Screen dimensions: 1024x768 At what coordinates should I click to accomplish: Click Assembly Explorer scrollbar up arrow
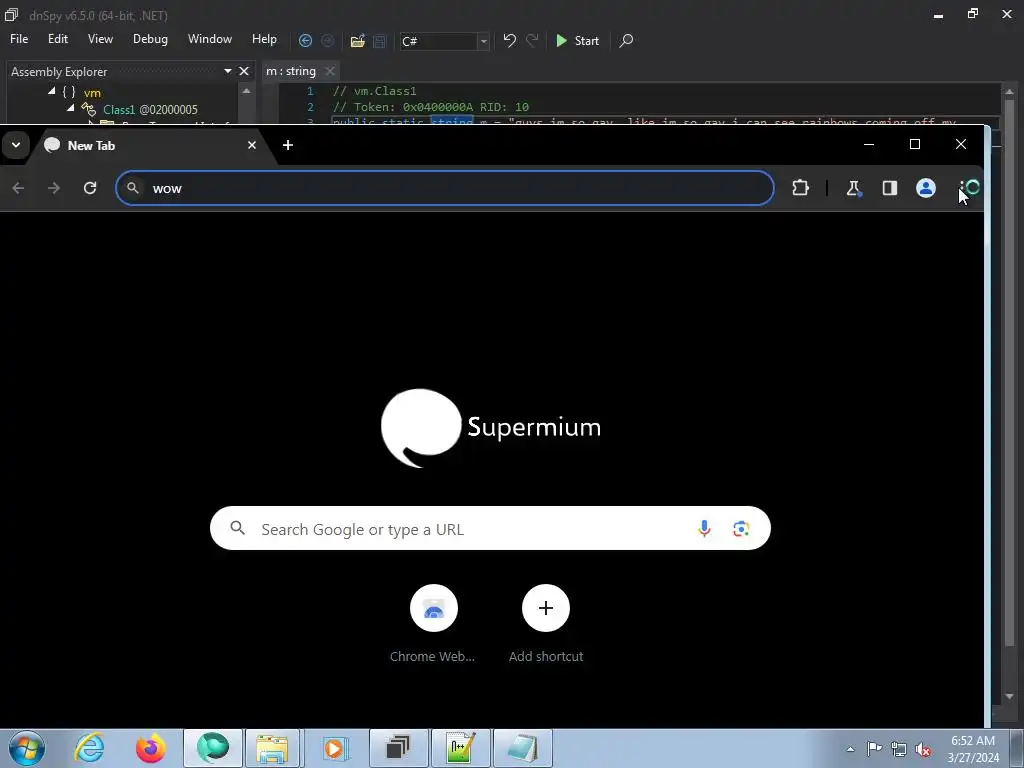(246, 91)
